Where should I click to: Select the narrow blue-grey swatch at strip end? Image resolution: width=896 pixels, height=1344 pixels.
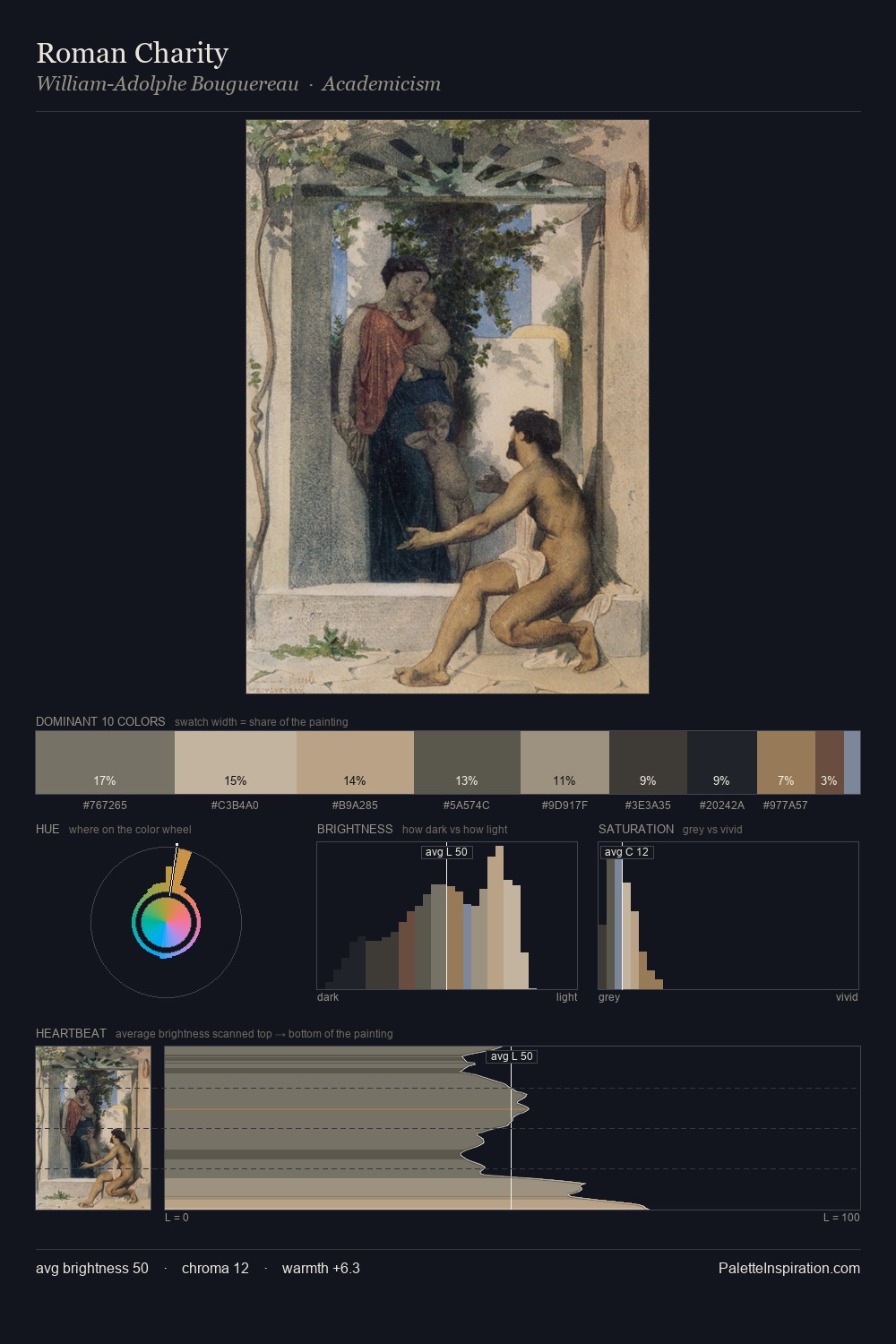click(852, 762)
